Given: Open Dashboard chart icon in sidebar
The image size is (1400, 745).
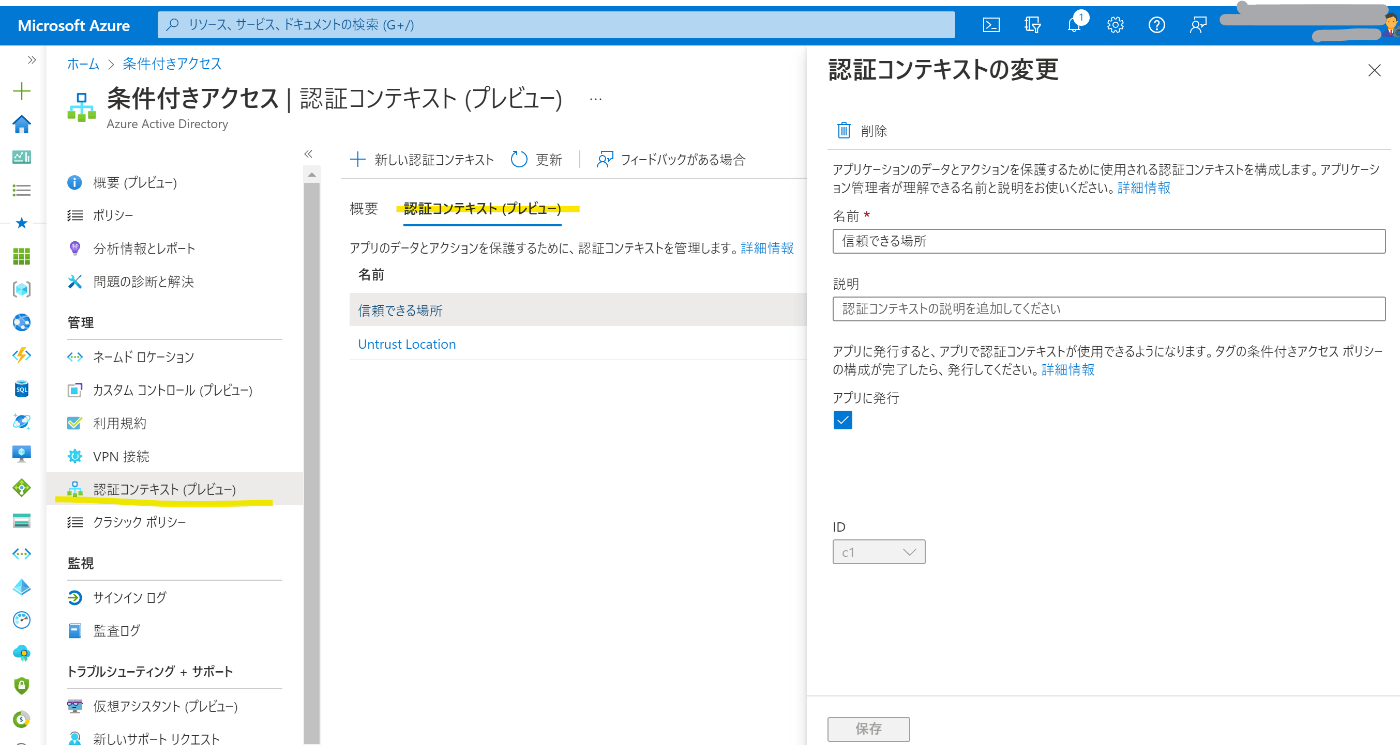Looking at the screenshot, I should click(x=21, y=157).
